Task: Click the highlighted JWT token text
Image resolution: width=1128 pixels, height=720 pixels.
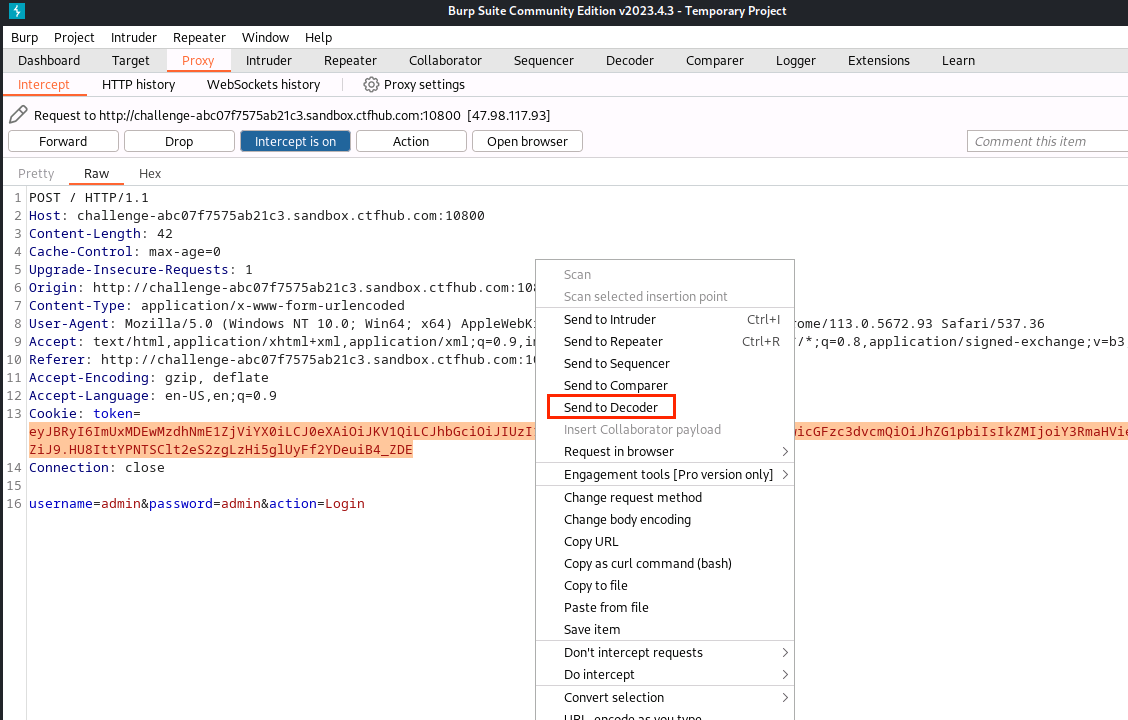Action: click(281, 440)
